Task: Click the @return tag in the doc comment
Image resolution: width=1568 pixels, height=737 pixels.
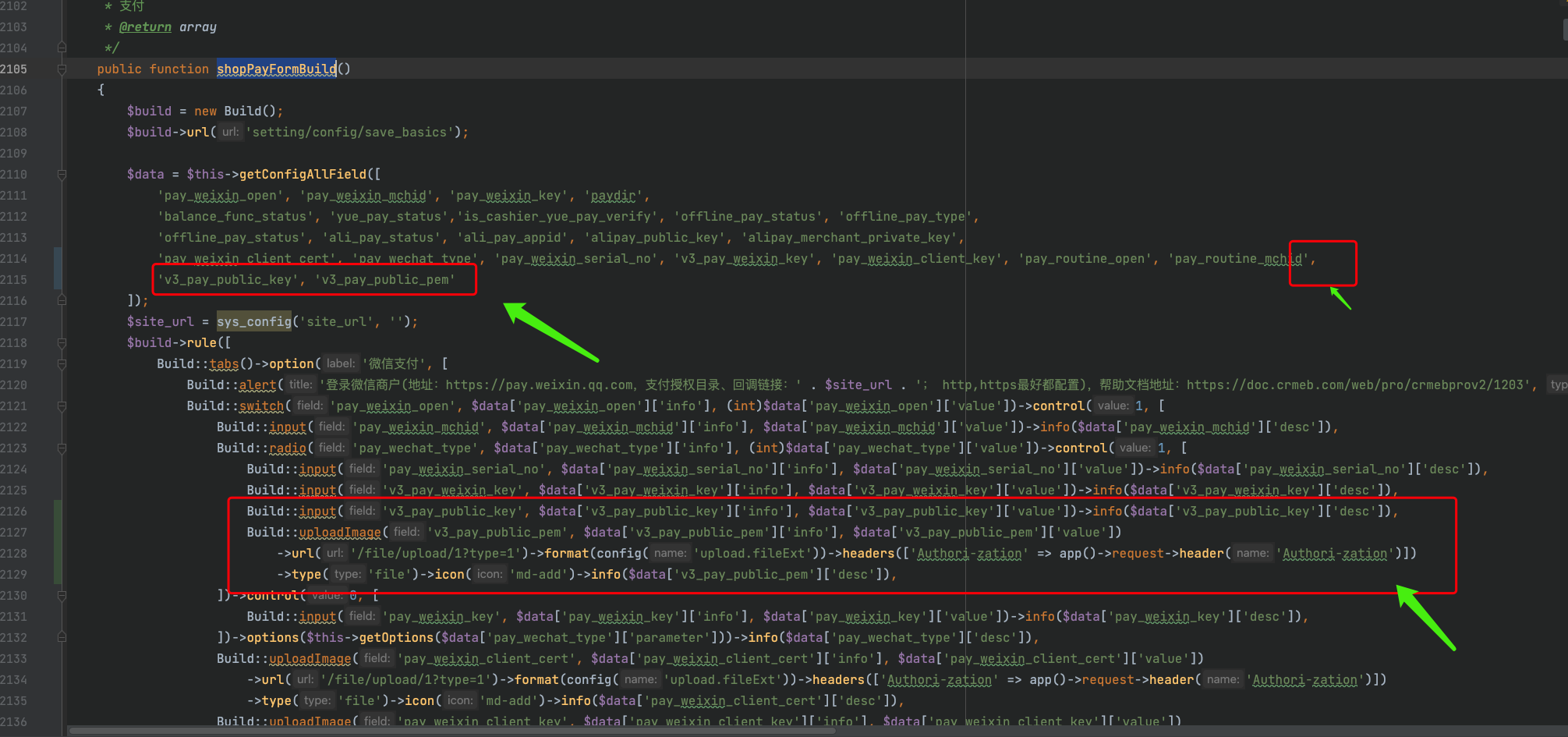Action: tap(145, 27)
